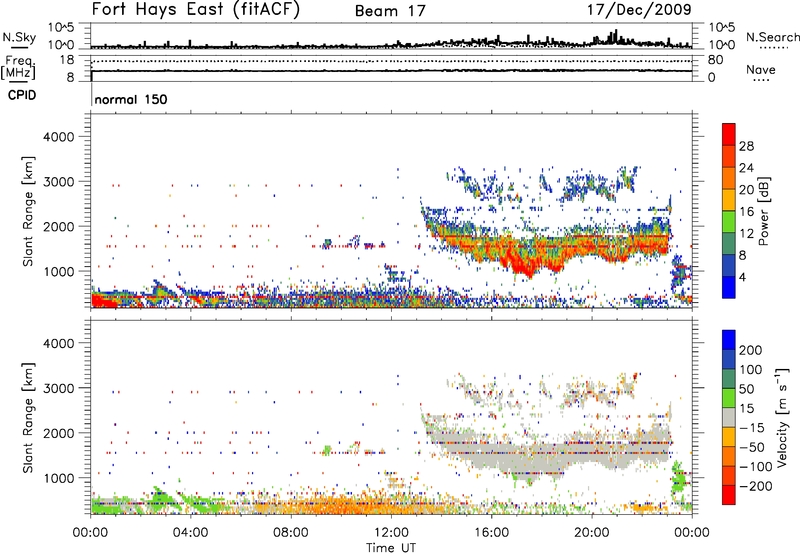Select the Beam 17 label

pos(390,11)
